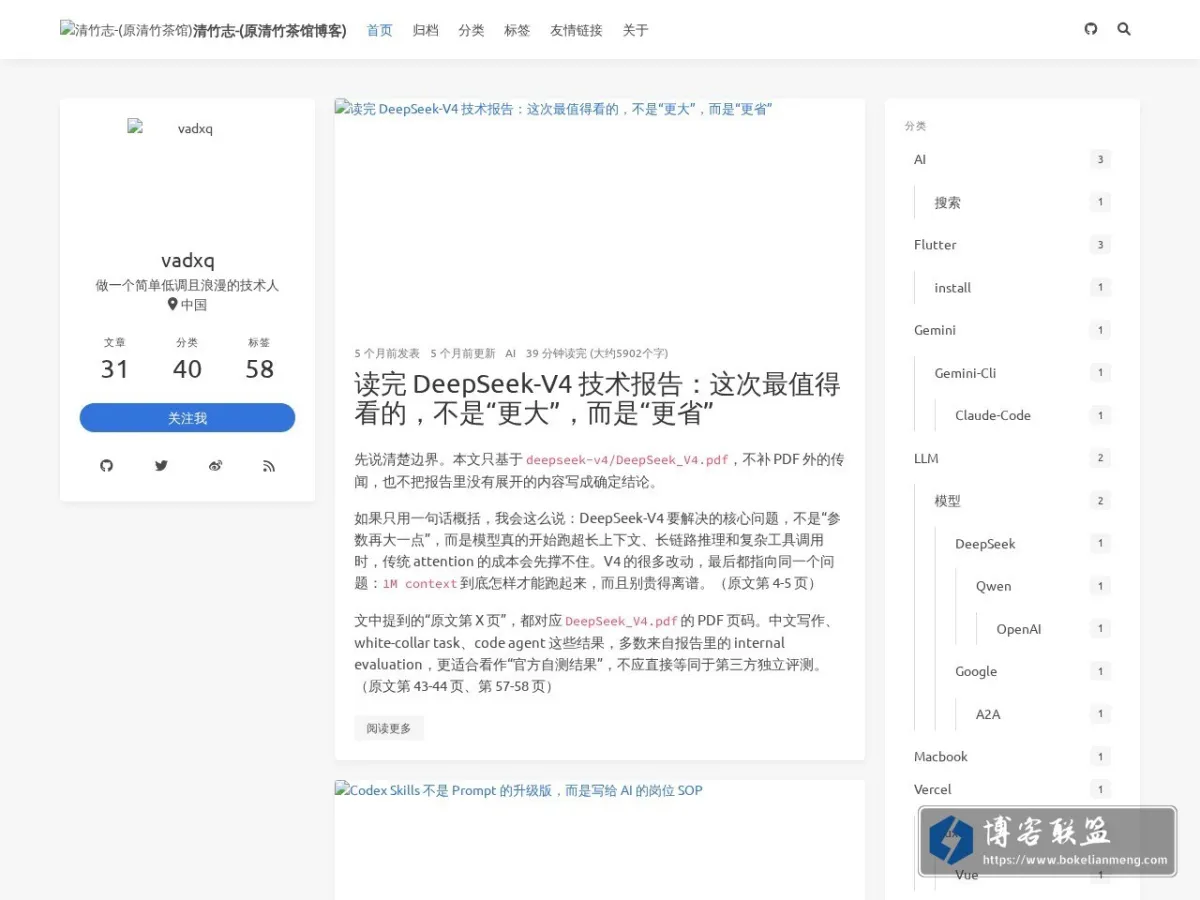Open Twitter icon in profile card

pos(161,466)
